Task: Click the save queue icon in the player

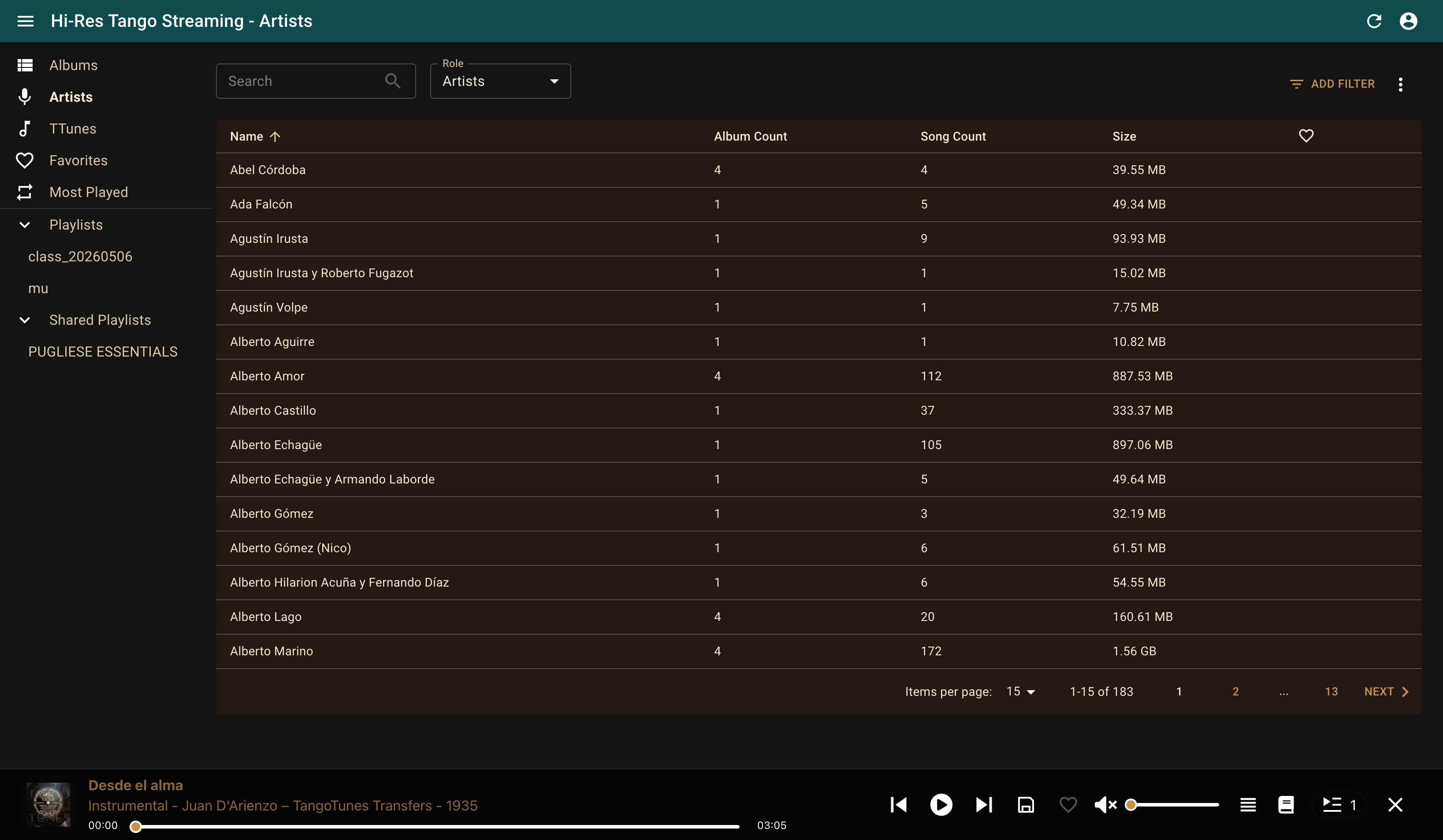Action: 1026,804
